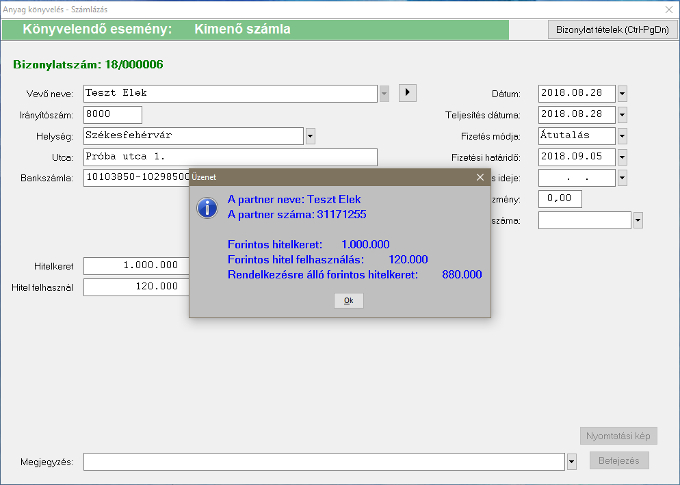This screenshot has height=485, width=680.
Task: Click the Utca field with Próba utca 1.
Action: pyautogui.click(x=230, y=156)
